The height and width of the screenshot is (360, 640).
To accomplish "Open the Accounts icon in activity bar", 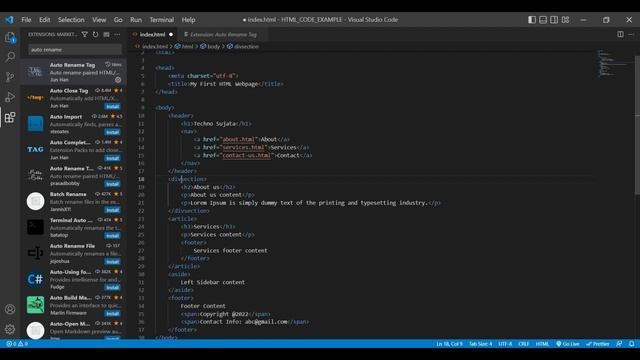I will 10,309.
